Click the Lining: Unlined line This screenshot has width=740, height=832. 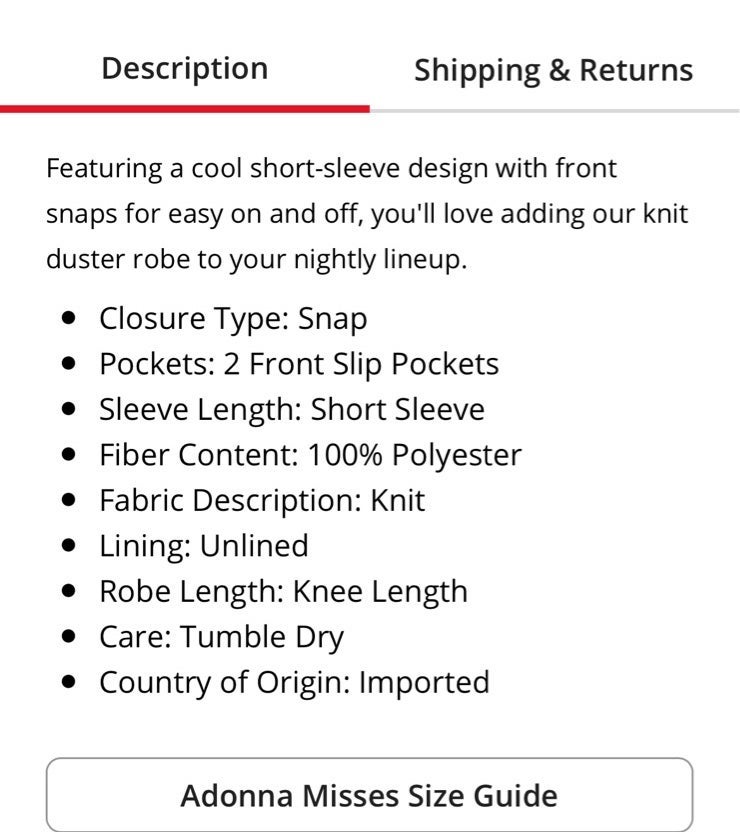click(204, 546)
